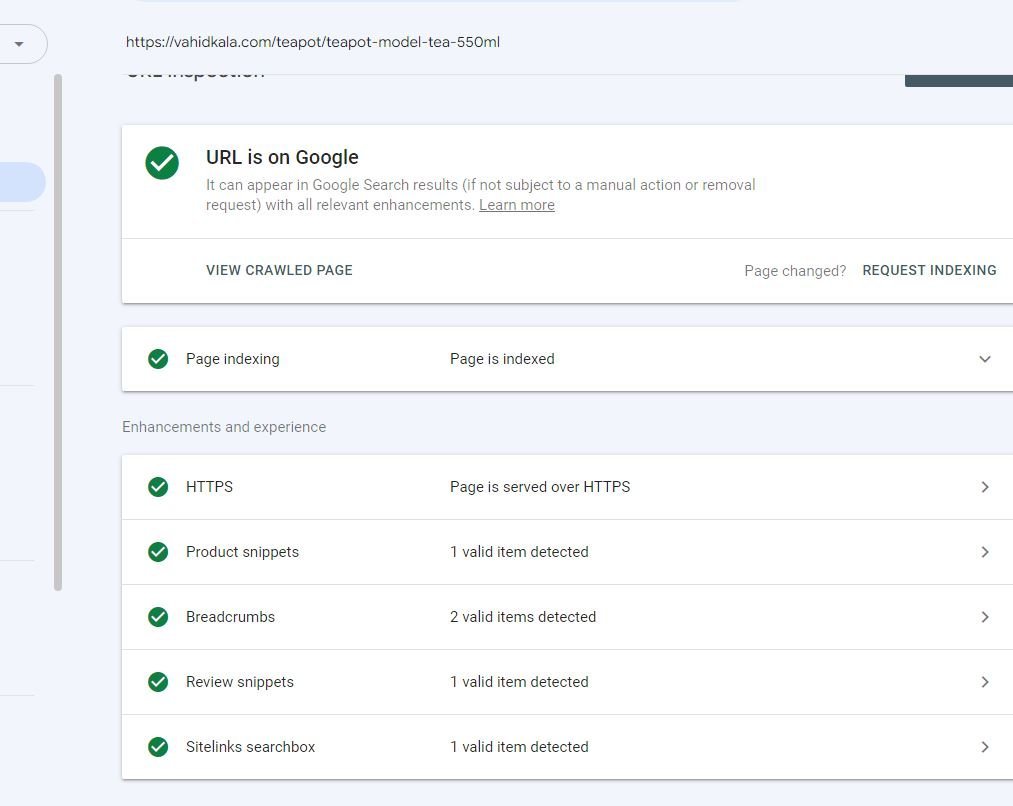Open the property selector dropdown arrow
The height and width of the screenshot is (806, 1013).
click(19, 44)
